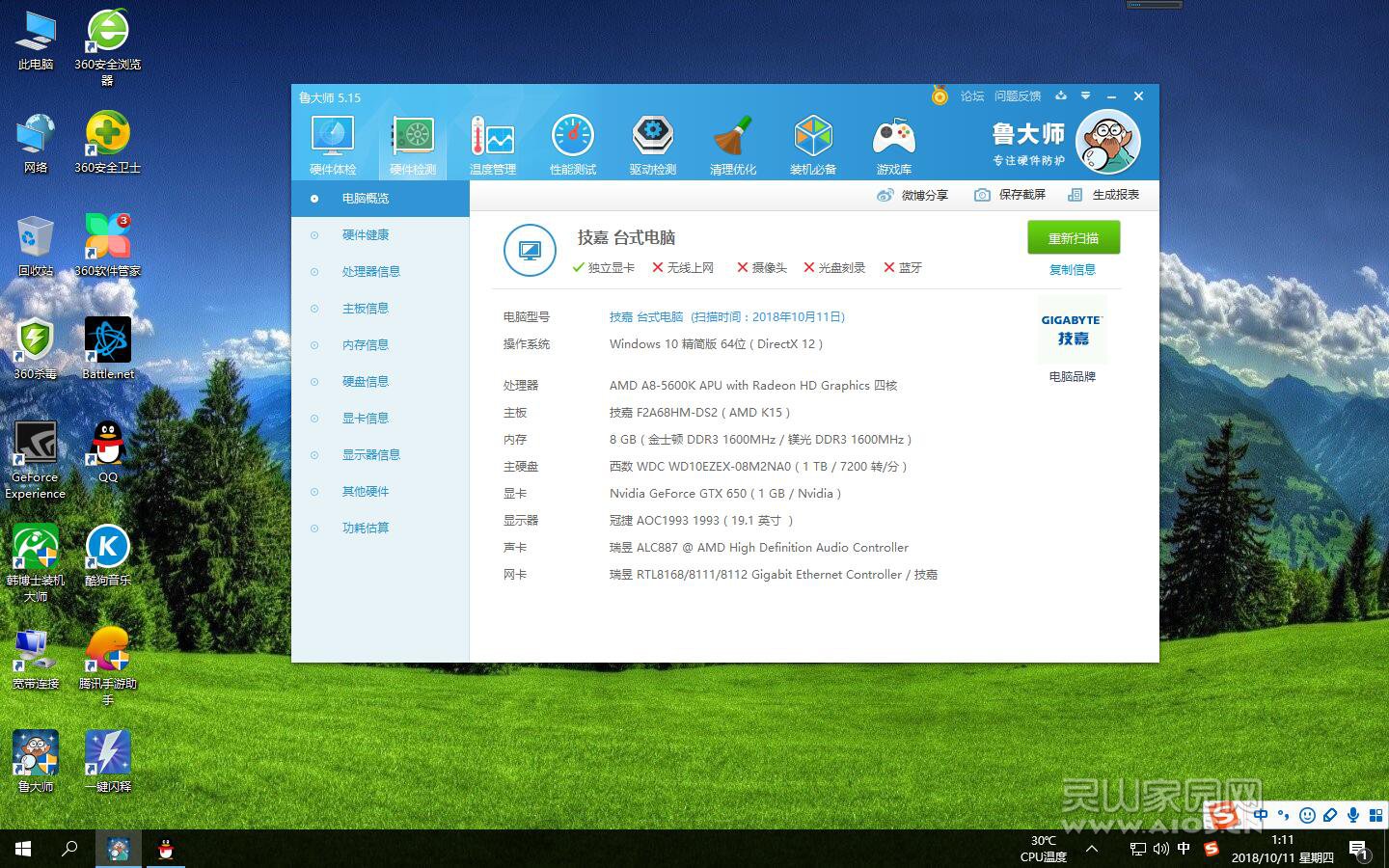Click the Nvidia GeForce GTX 650 text
The image size is (1389, 868).
(x=725, y=494)
